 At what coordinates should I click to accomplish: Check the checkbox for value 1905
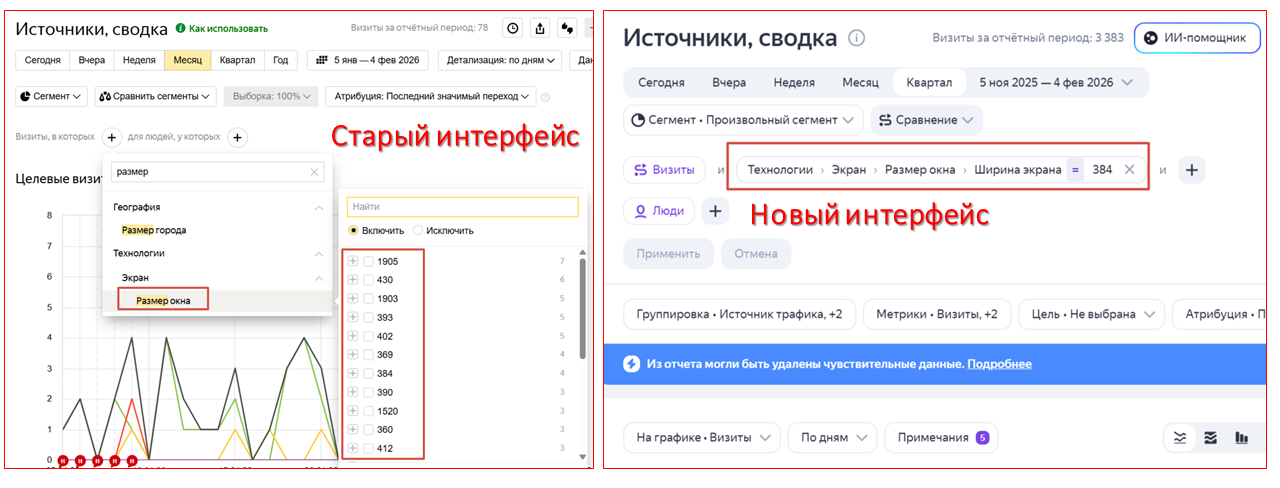(x=369, y=261)
